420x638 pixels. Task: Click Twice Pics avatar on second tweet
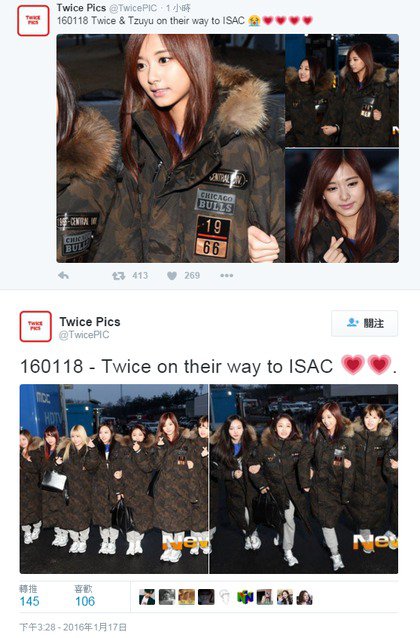coord(36,326)
